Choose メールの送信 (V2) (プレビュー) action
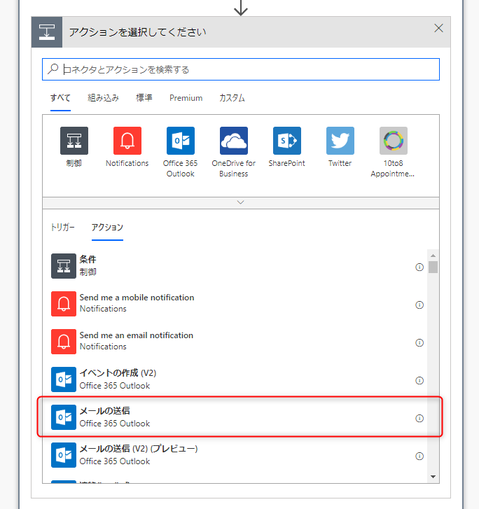The width and height of the screenshot is (479, 509). 139,449
